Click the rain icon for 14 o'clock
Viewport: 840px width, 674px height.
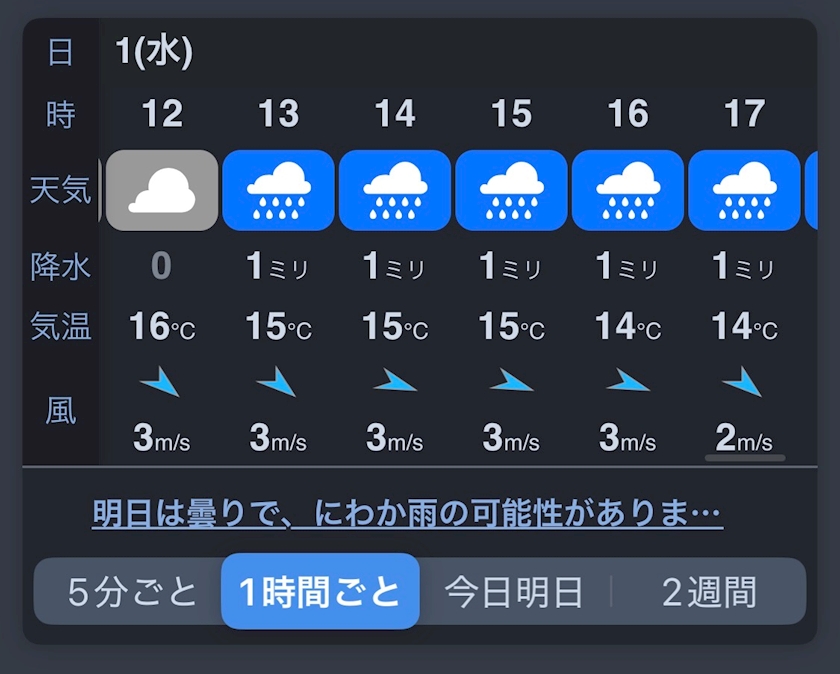[x=395, y=190]
